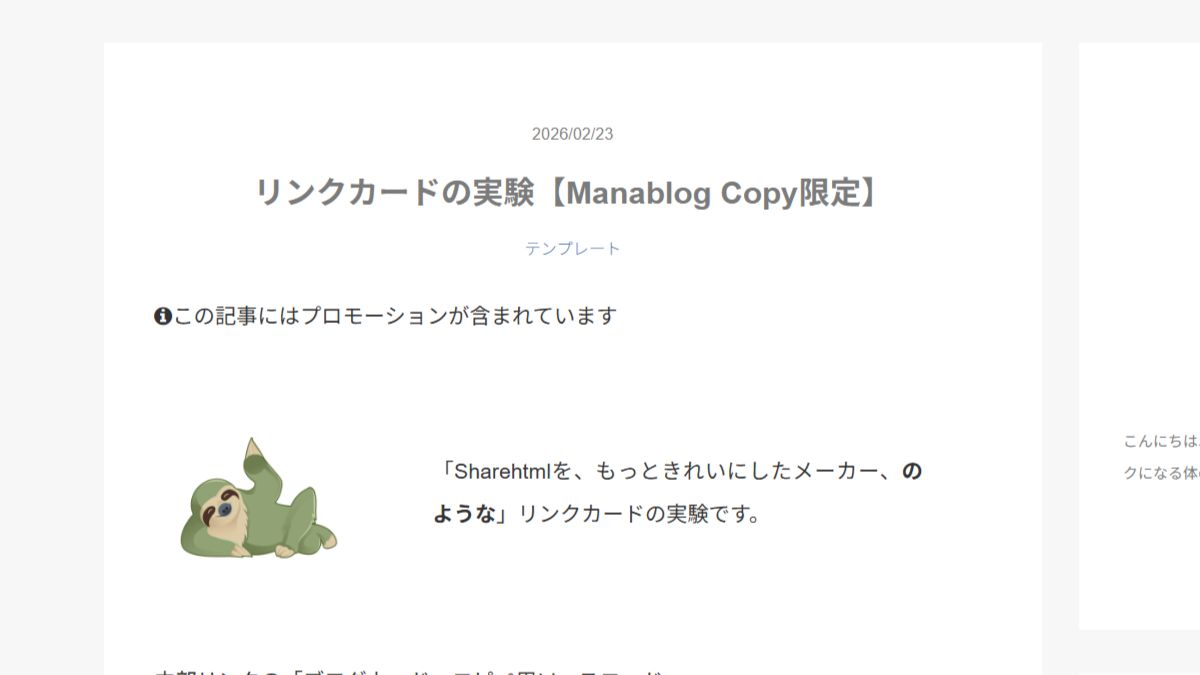Click the article title リンクカードの実験
The width and height of the screenshot is (1200, 675).
(395, 192)
